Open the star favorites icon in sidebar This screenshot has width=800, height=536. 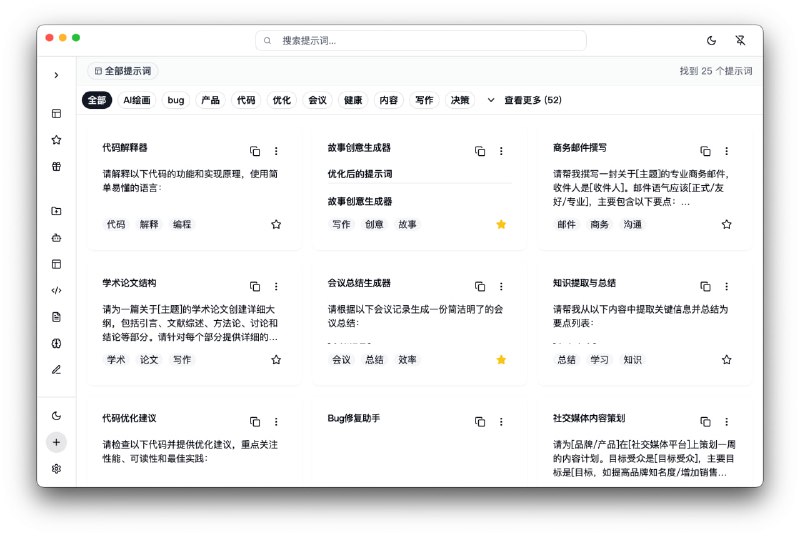click(x=56, y=140)
